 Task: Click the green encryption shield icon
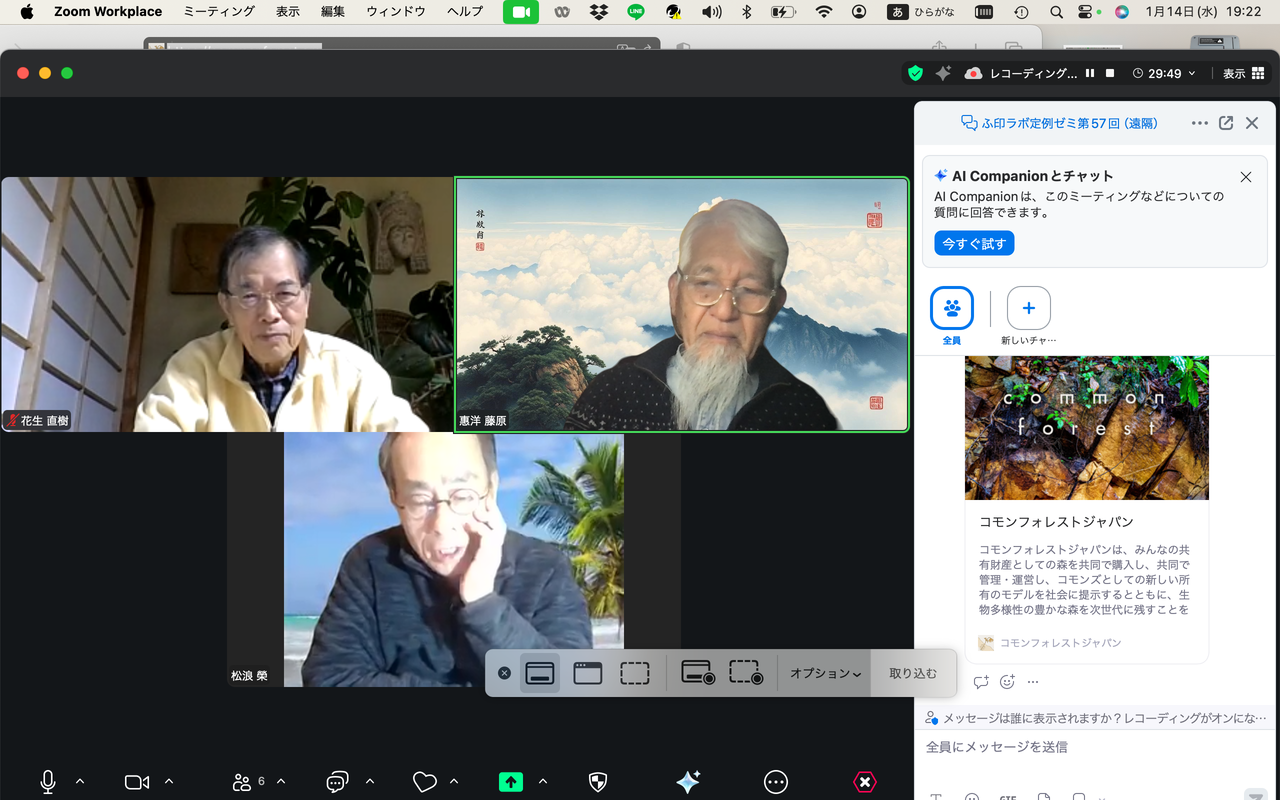pyautogui.click(x=915, y=73)
